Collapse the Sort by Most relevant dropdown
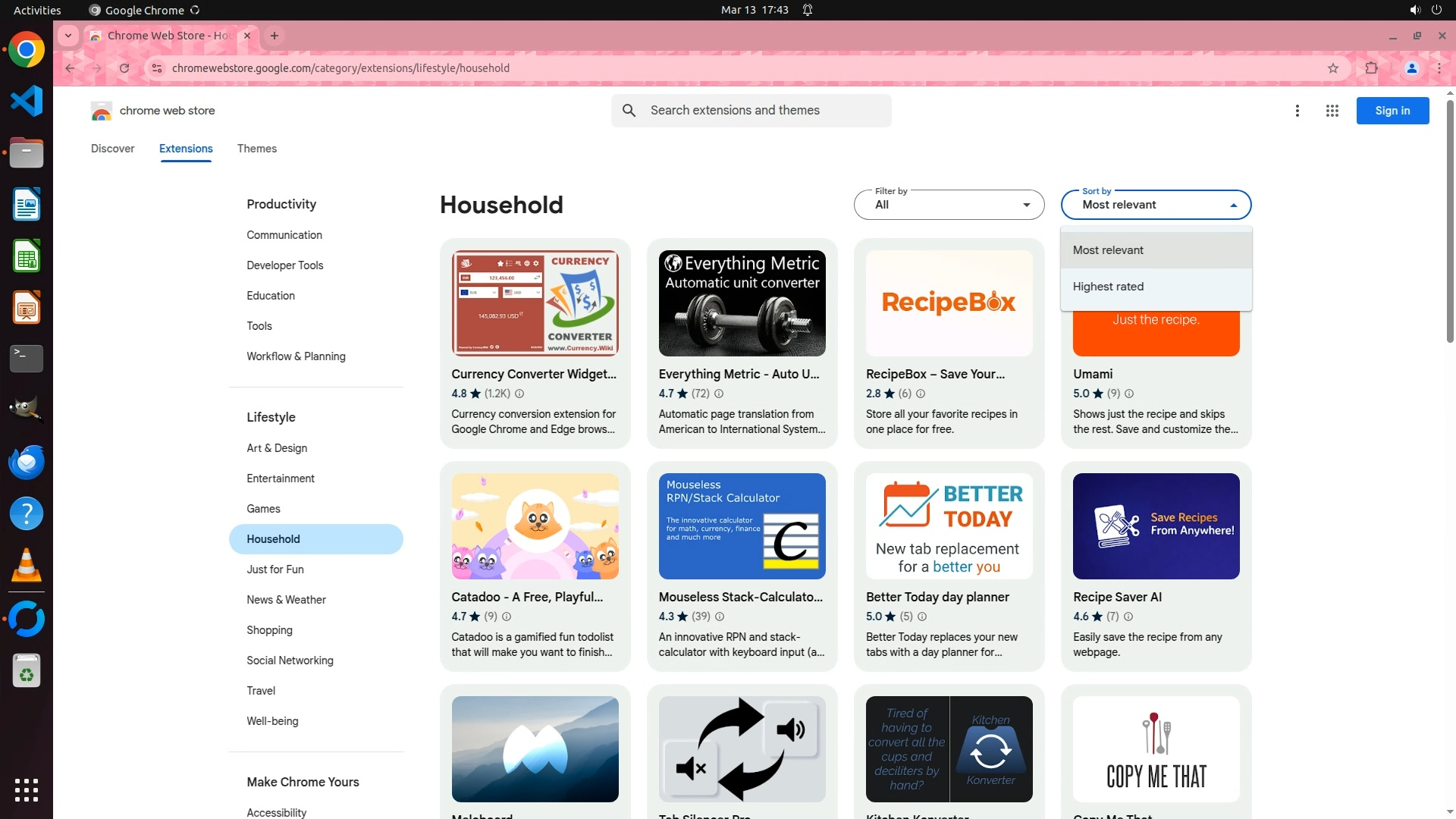 [1156, 205]
